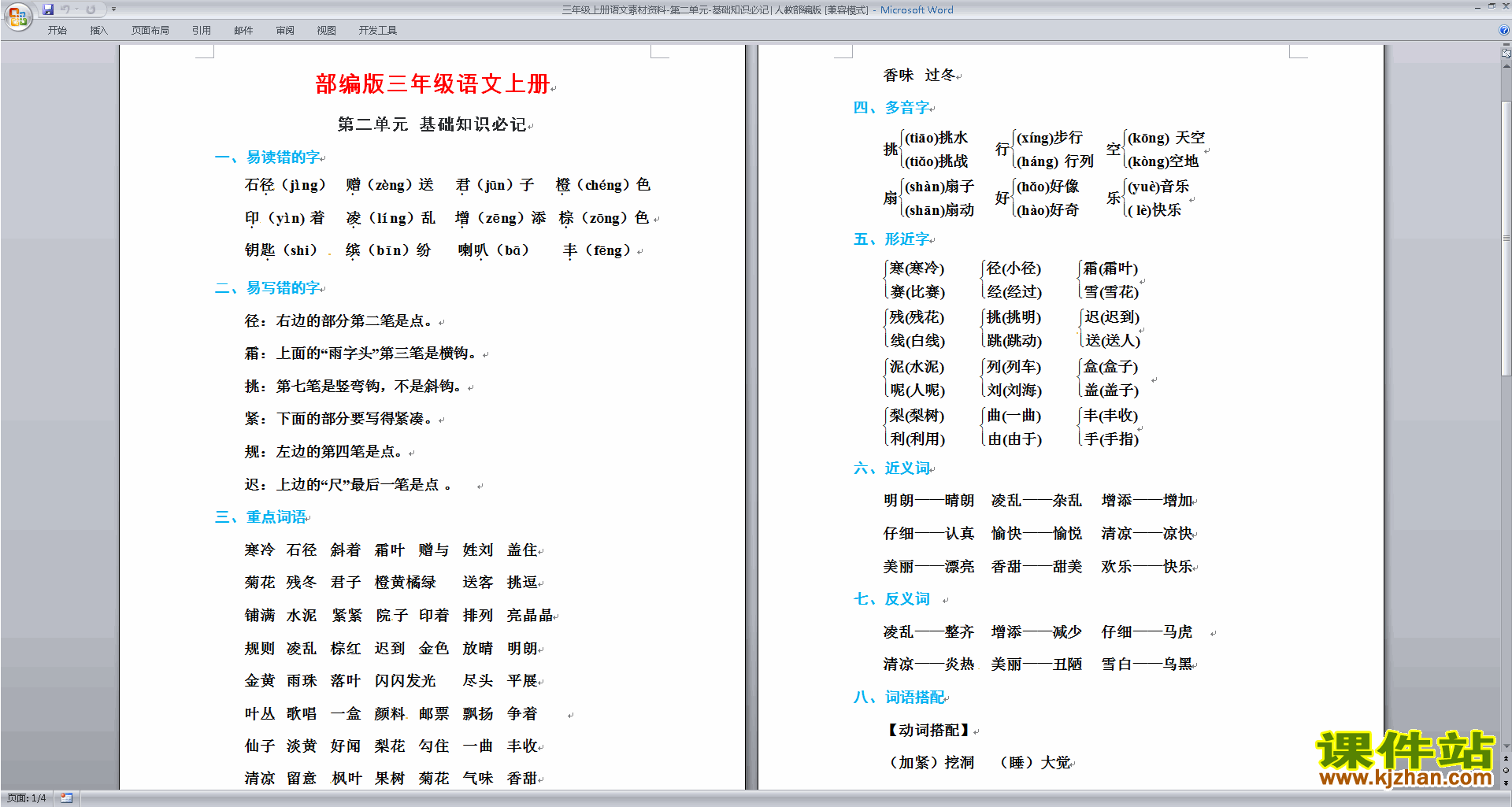
Task: Click heading 四、多音字
Action: pos(891,108)
